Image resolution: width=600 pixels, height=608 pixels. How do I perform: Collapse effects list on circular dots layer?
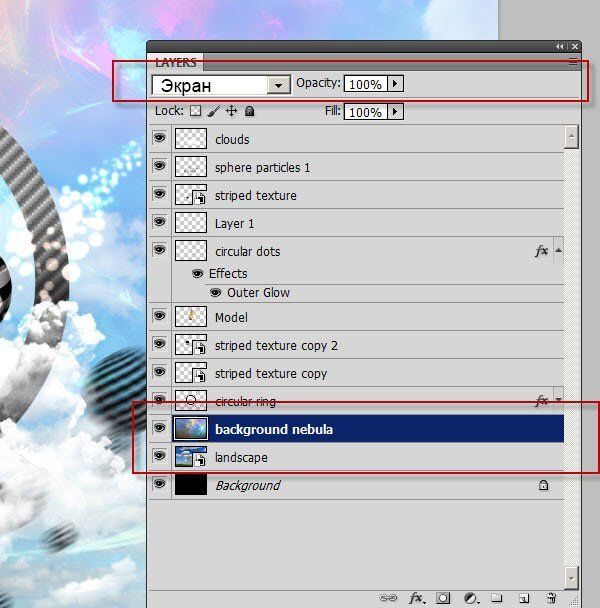point(558,250)
